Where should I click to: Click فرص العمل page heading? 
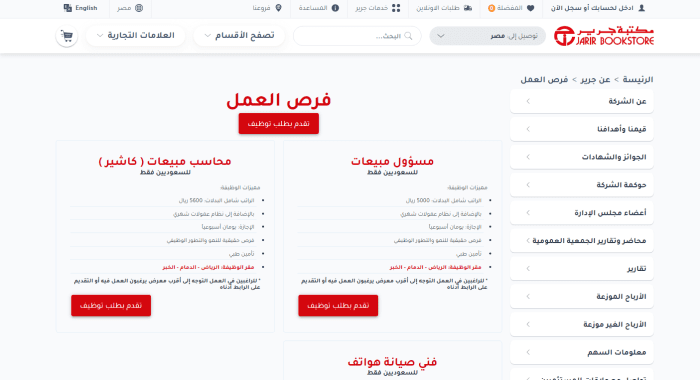279,100
